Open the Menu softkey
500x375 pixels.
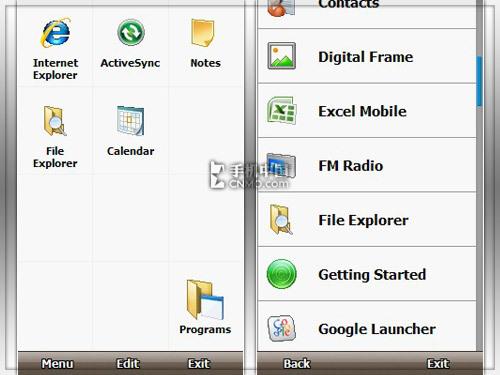point(57,364)
